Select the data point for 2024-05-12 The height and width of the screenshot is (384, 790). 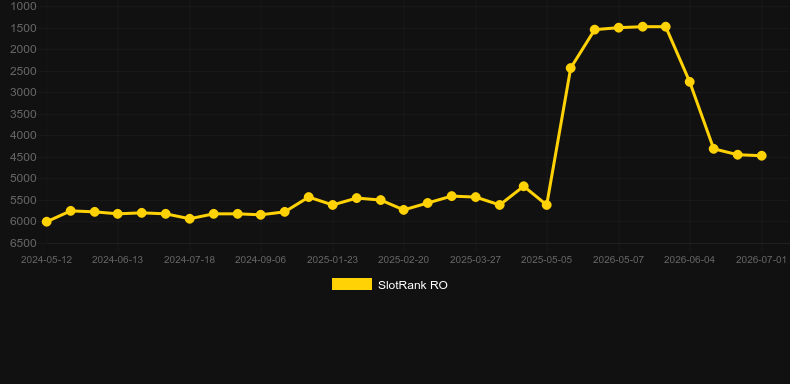pyautogui.click(x=46, y=222)
